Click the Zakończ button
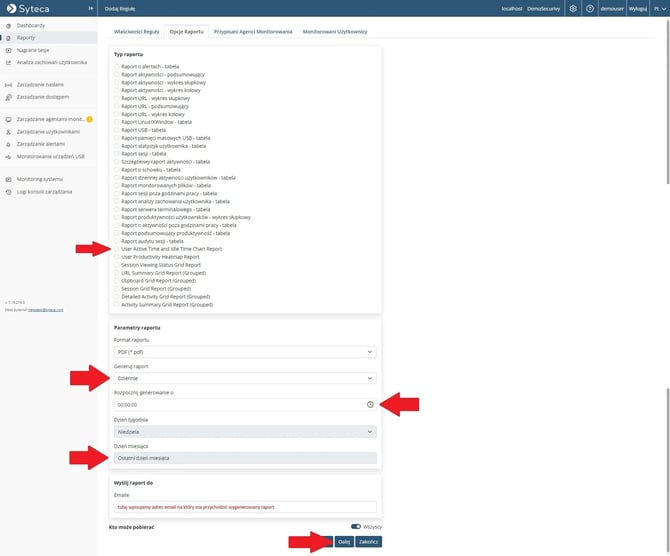 click(x=369, y=541)
